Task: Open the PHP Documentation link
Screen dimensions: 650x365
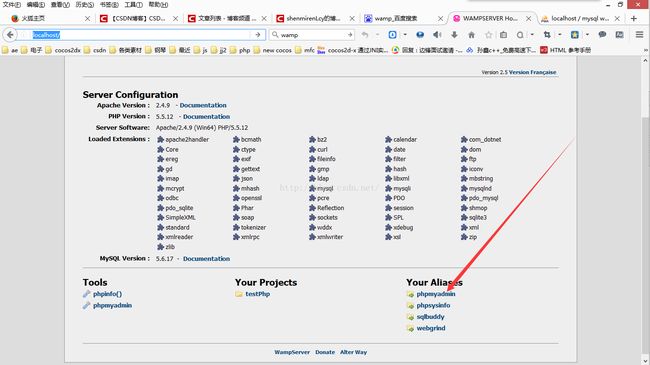Action: coord(206,117)
